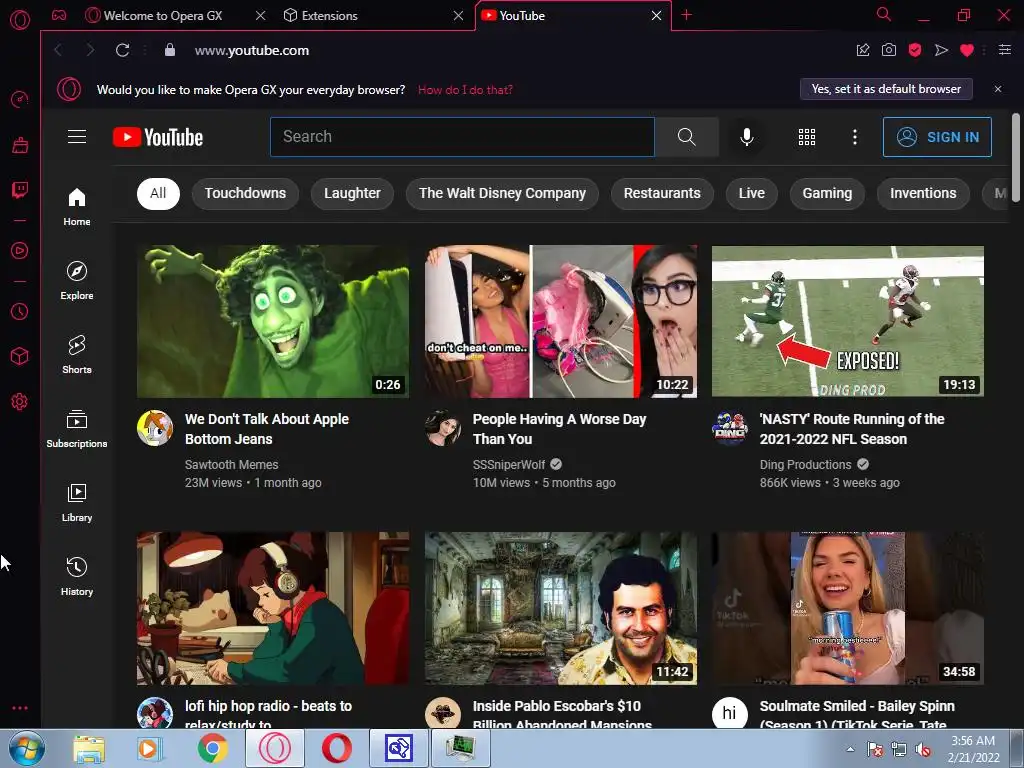Open the My Flow send icon
The image size is (1024, 768).
click(x=941, y=50)
